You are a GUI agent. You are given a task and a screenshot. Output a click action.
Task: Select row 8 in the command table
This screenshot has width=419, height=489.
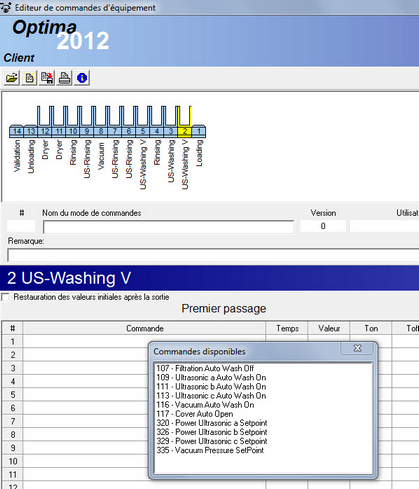tap(13, 435)
